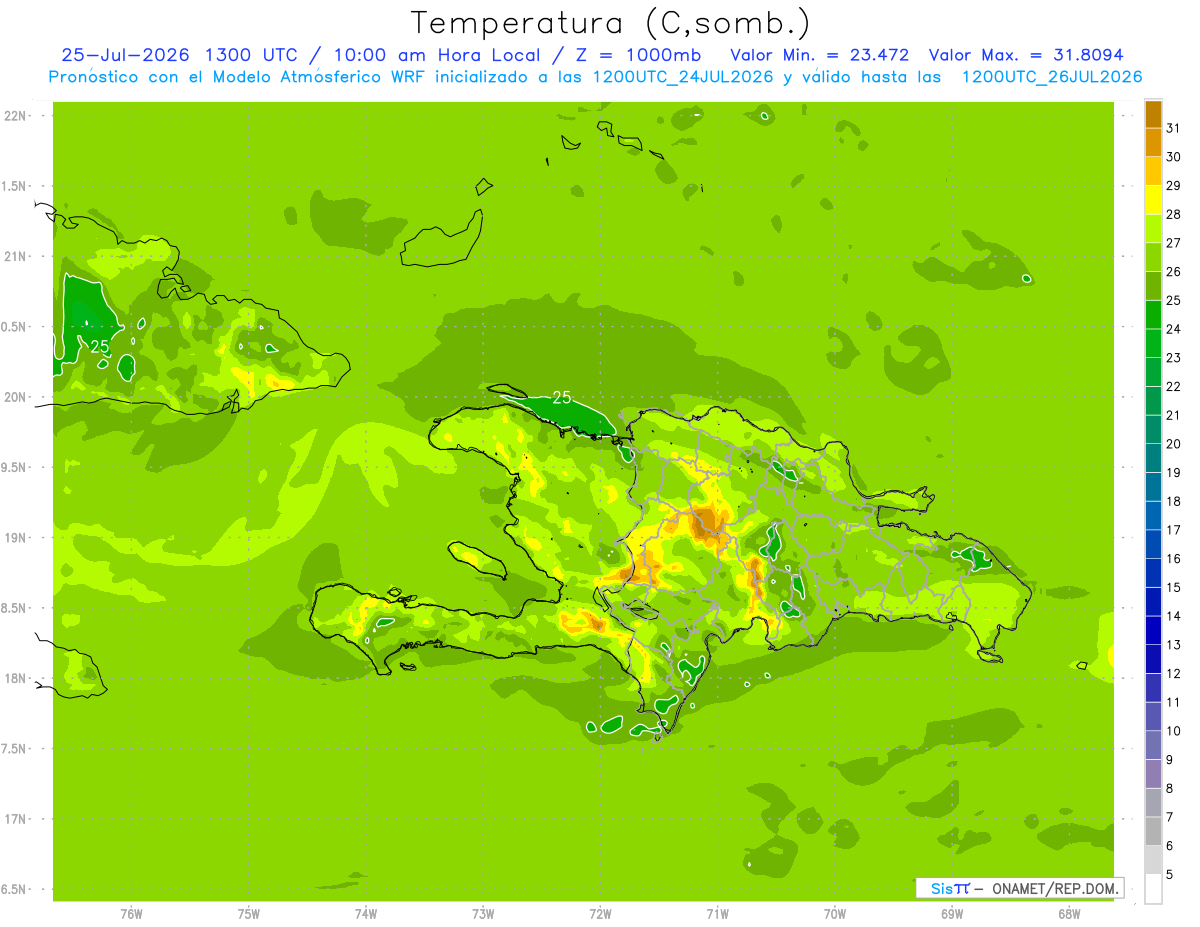Click the colorbar label '23'

pos(1174,358)
